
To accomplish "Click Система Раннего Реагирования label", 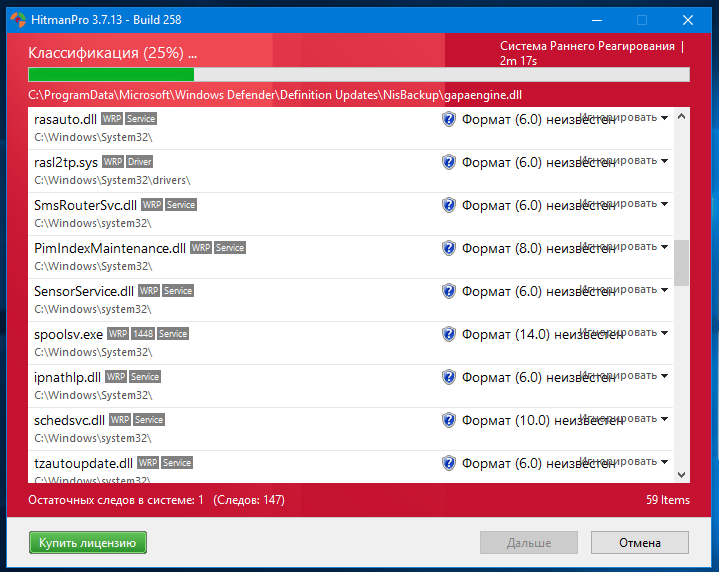I will (x=587, y=46).
